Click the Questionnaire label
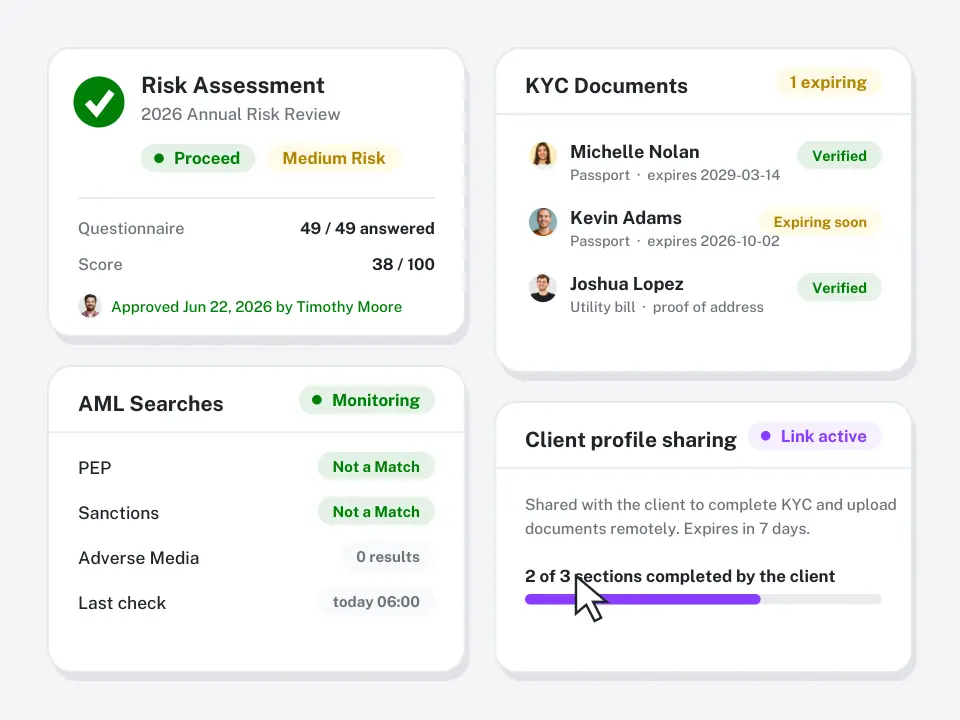The height and width of the screenshot is (720, 960). click(x=131, y=228)
